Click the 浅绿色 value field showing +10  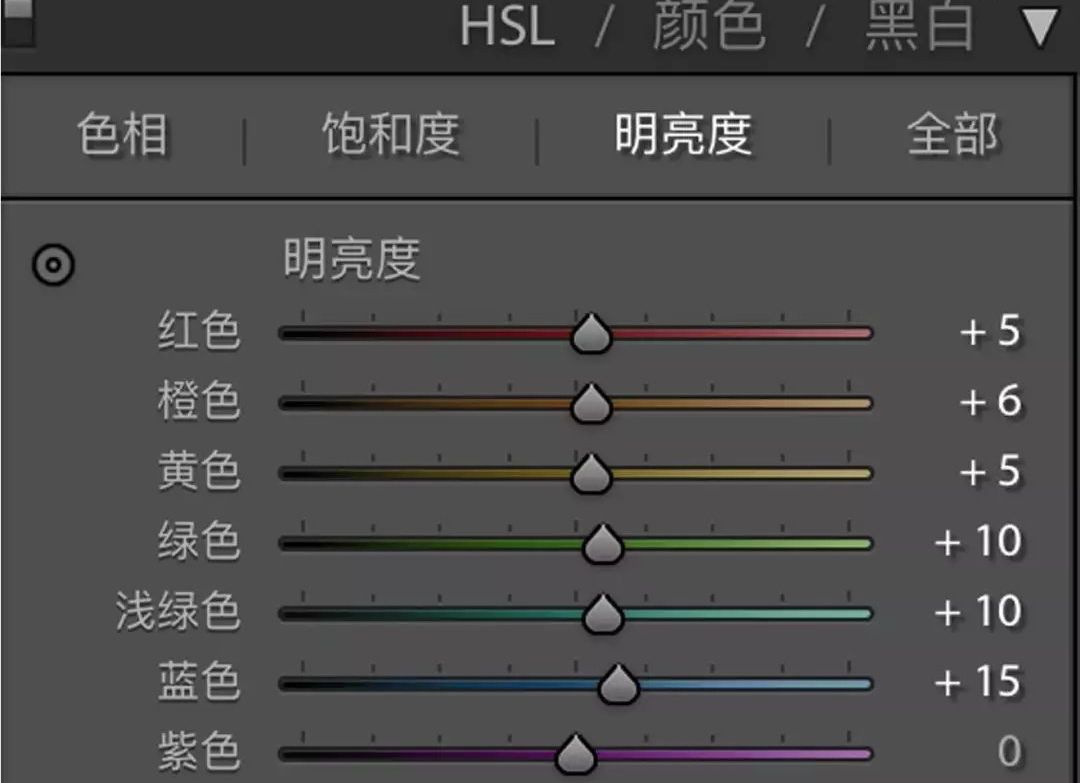click(x=977, y=612)
